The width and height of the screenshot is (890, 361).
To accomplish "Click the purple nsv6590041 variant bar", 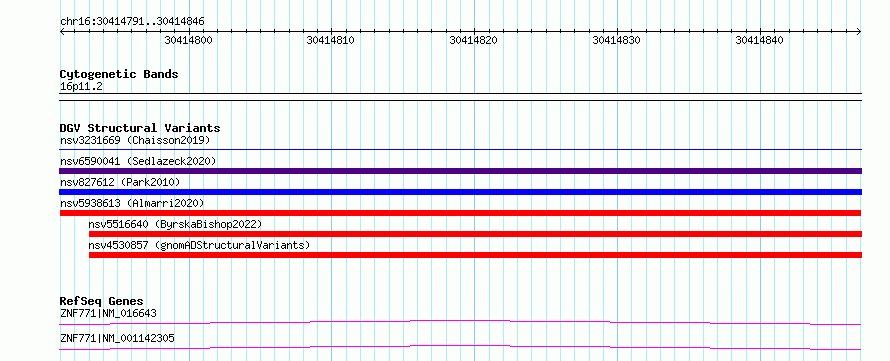I will click(x=460, y=171).
